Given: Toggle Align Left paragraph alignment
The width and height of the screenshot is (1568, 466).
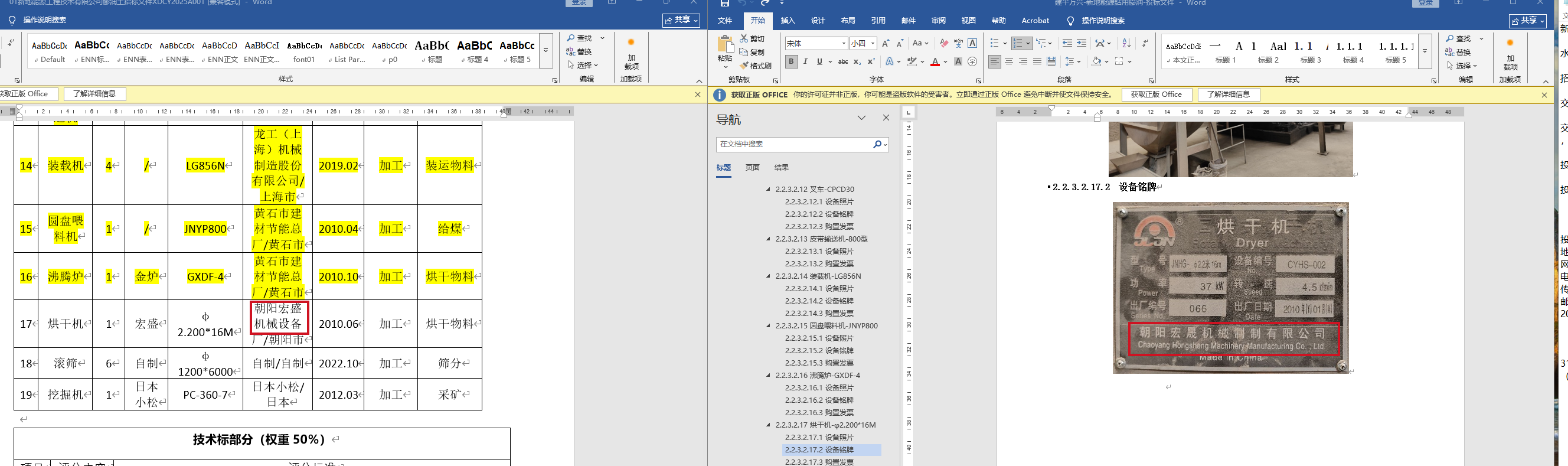Looking at the screenshot, I should 995,61.
